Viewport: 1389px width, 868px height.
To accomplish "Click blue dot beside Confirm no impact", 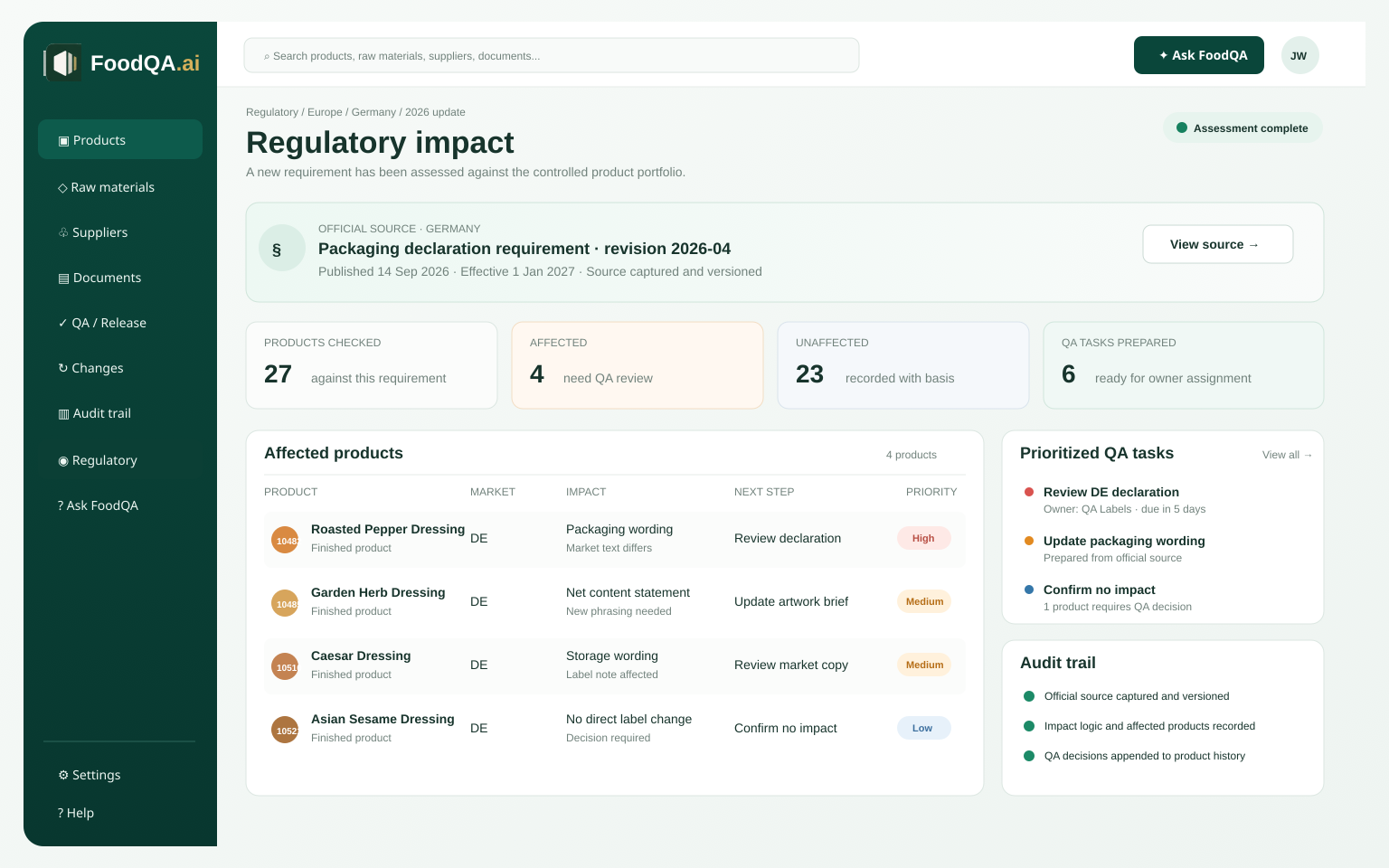I will tap(1029, 590).
